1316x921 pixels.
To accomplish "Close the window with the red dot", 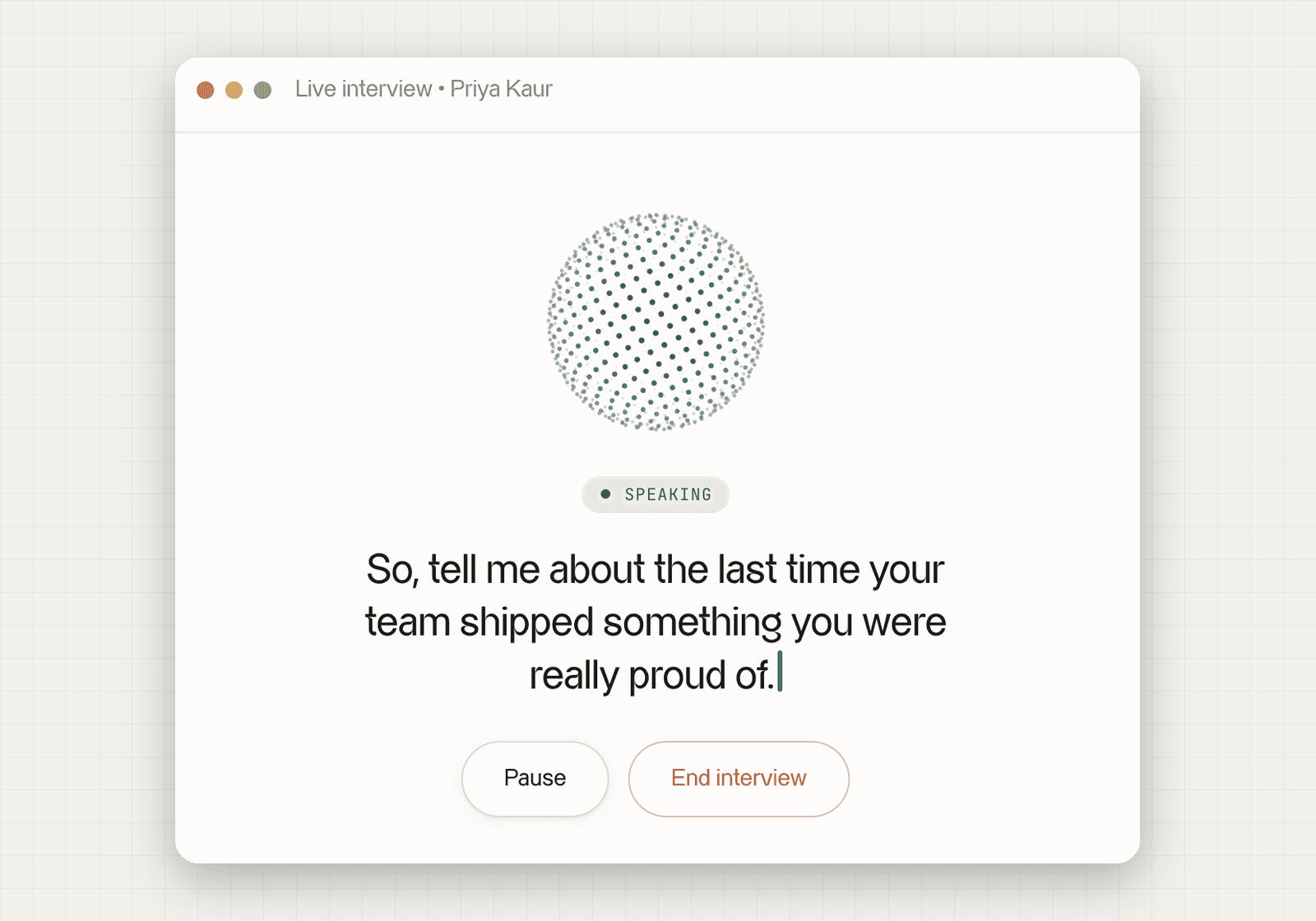I will [x=206, y=90].
